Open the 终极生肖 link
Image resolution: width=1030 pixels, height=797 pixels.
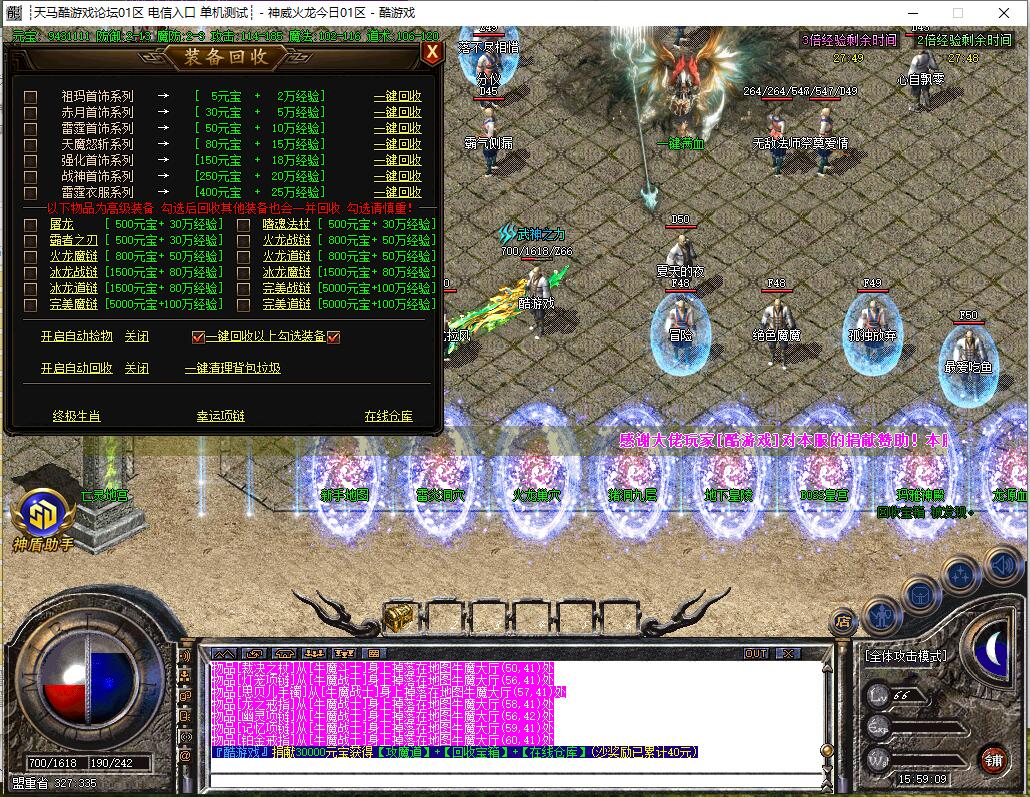coord(77,416)
